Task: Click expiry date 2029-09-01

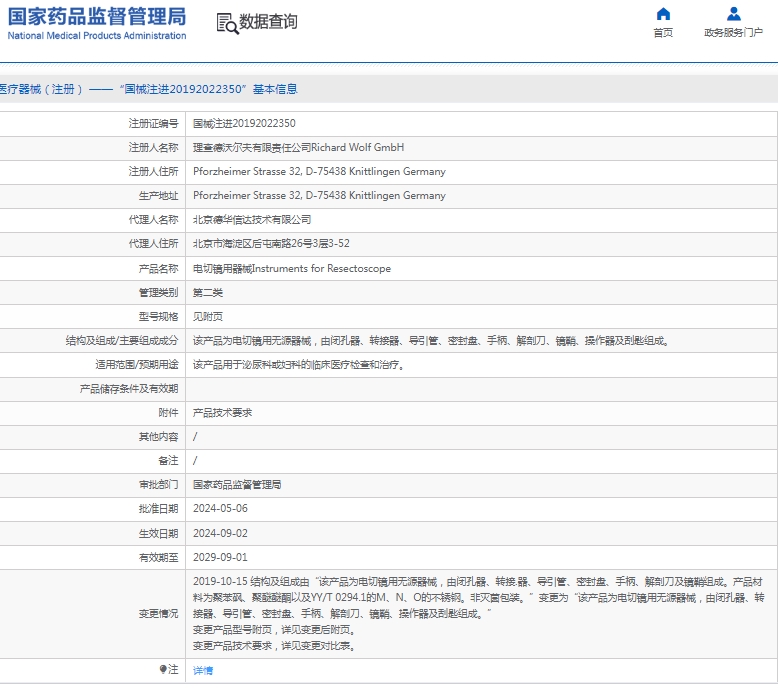Action: coord(220,557)
